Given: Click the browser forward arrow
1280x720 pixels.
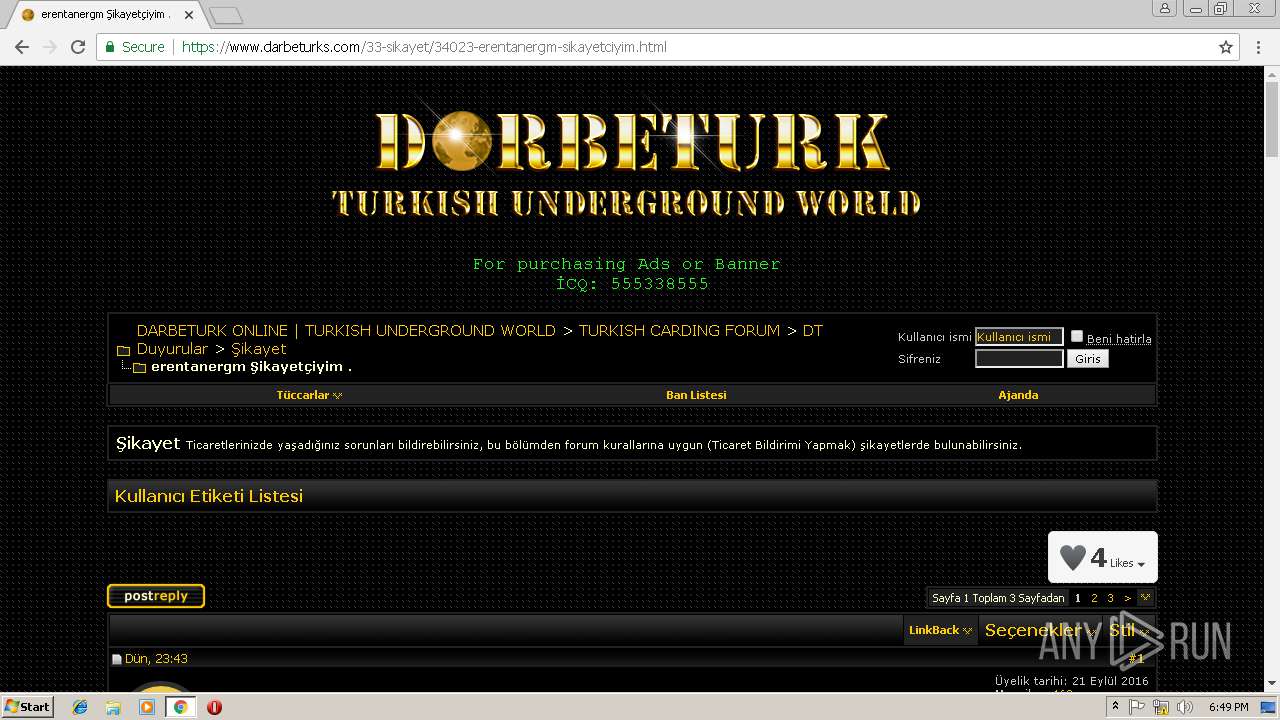Looking at the screenshot, I should point(49,47).
